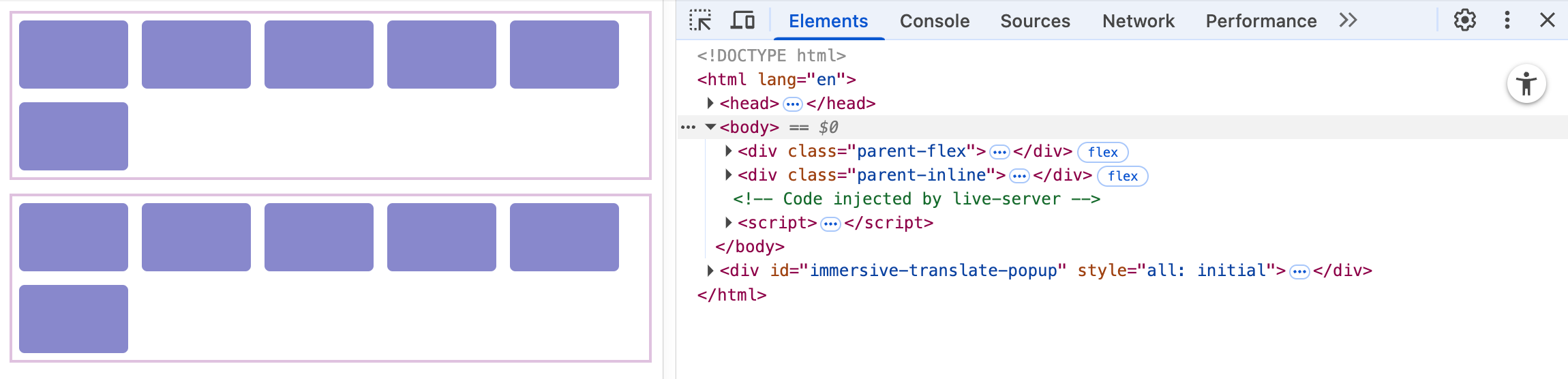Click ellipsis inside head element
The height and width of the screenshot is (379, 1568).
[x=792, y=104]
